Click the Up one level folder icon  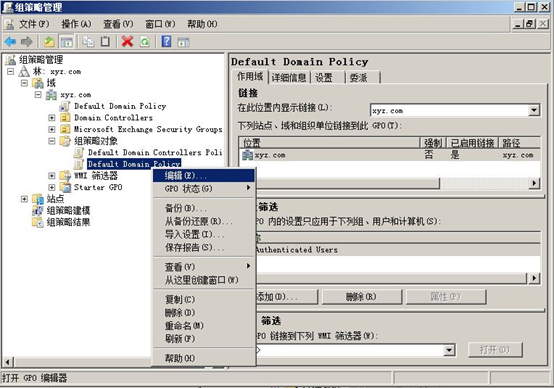(49, 42)
